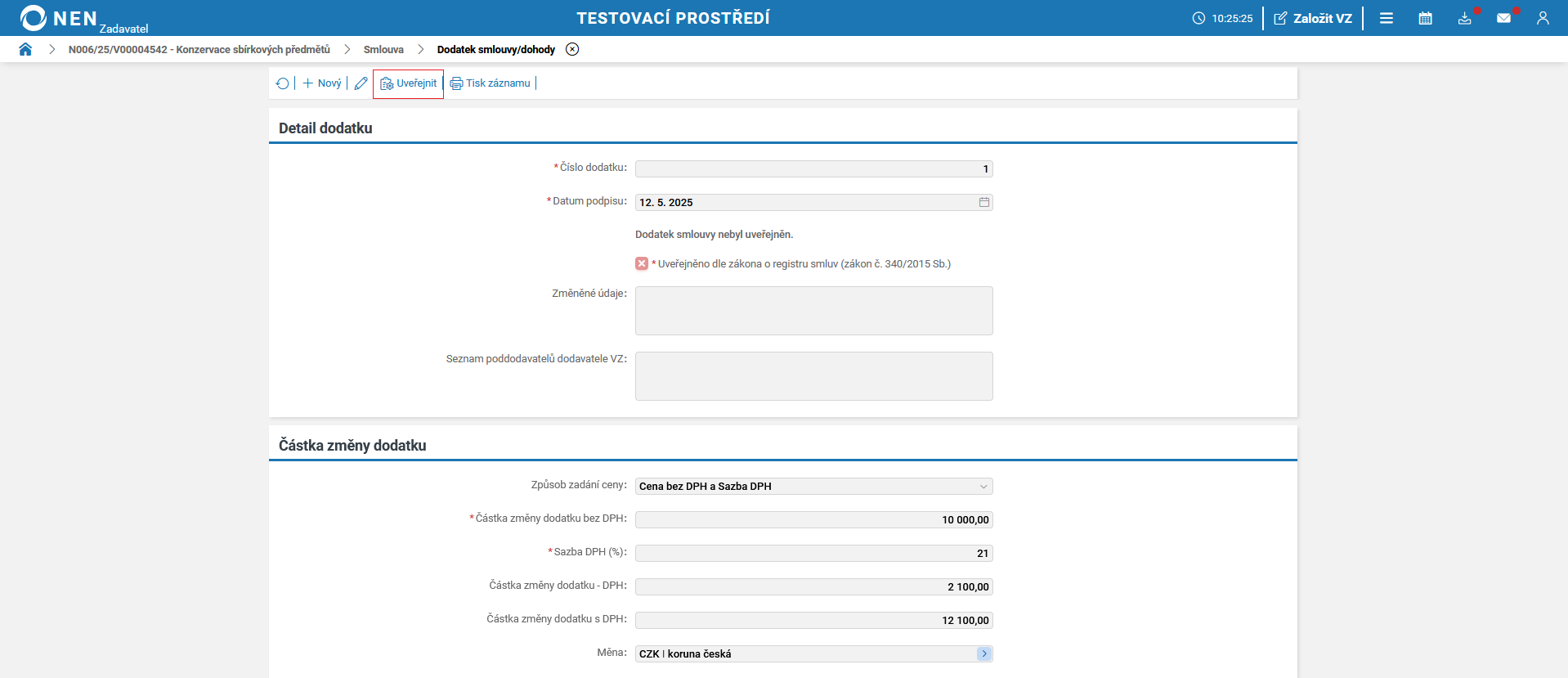Click Založit VZ in header

pos(1313,18)
